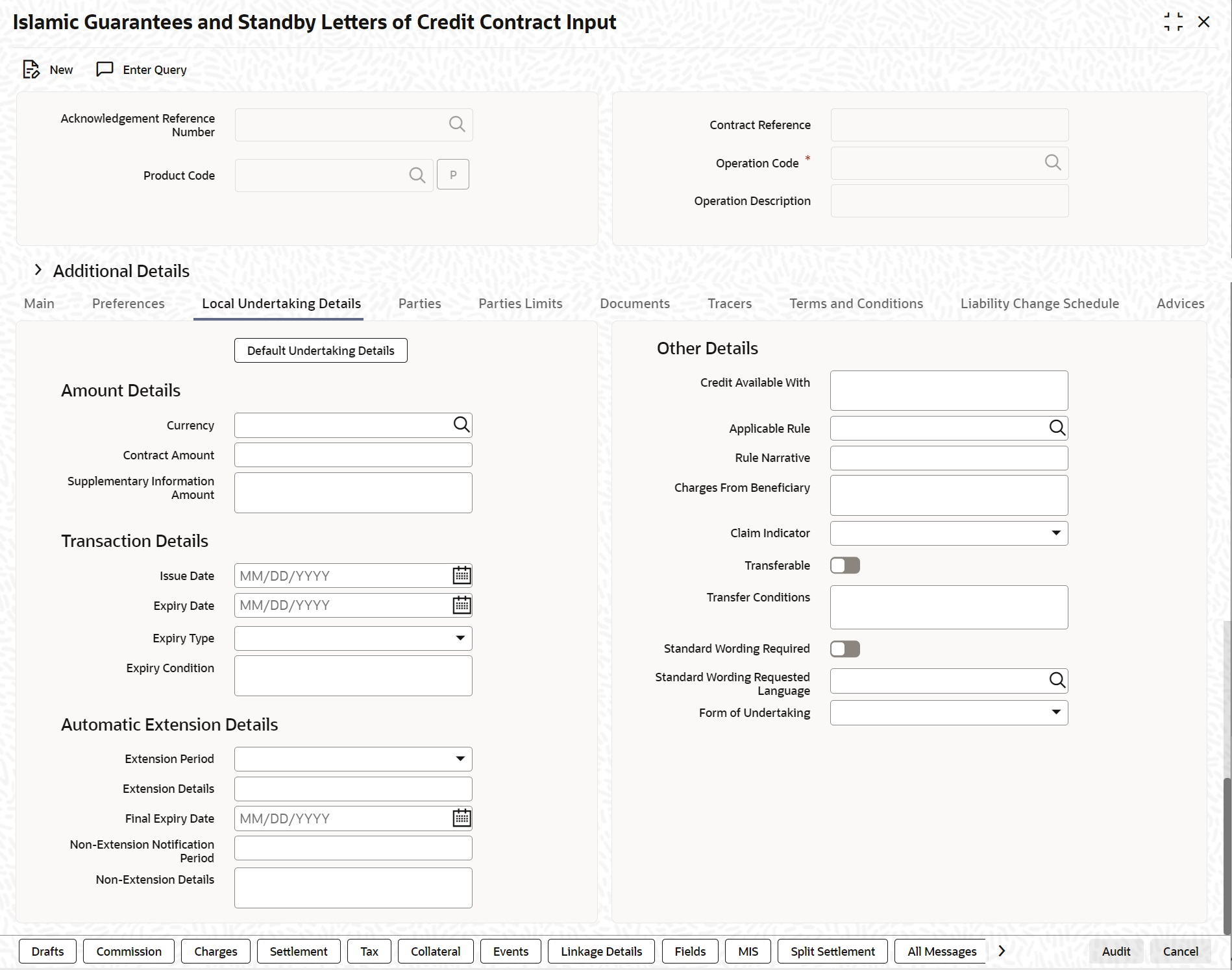Click the Rule Narrative input field
This screenshot has width=1232, height=970.
pyautogui.click(x=949, y=458)
